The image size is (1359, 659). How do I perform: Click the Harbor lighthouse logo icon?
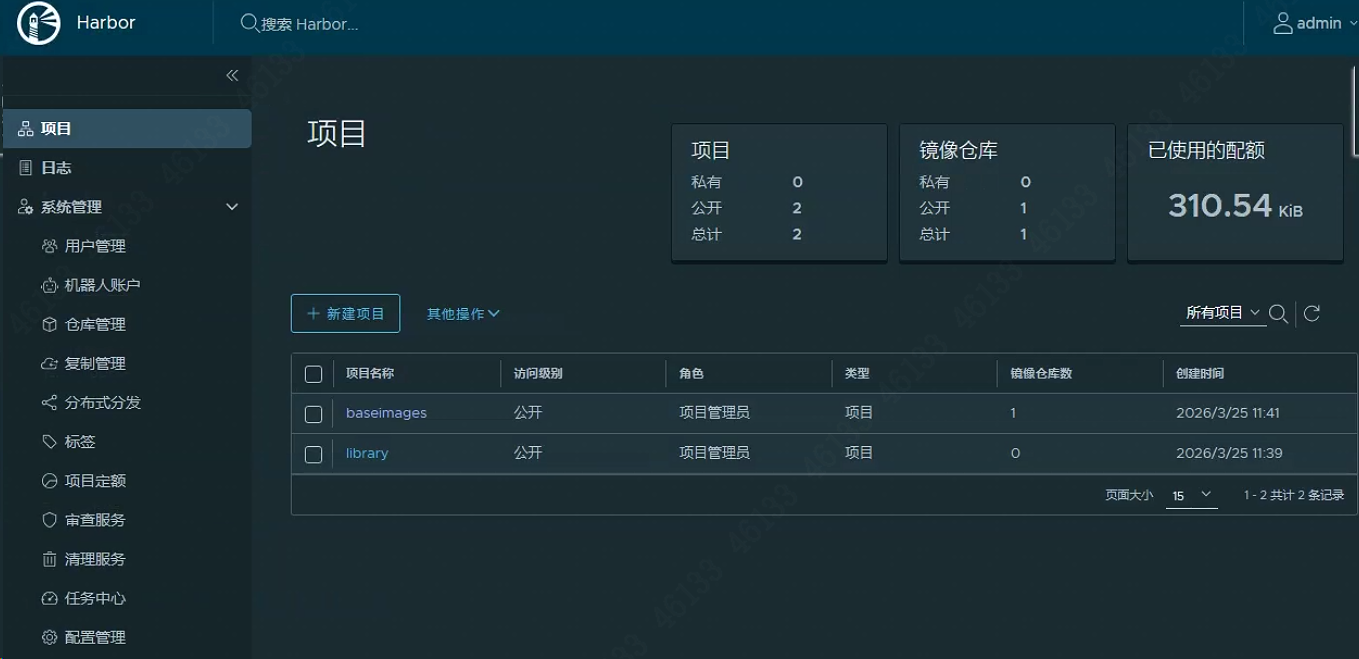tap(39, 23)
